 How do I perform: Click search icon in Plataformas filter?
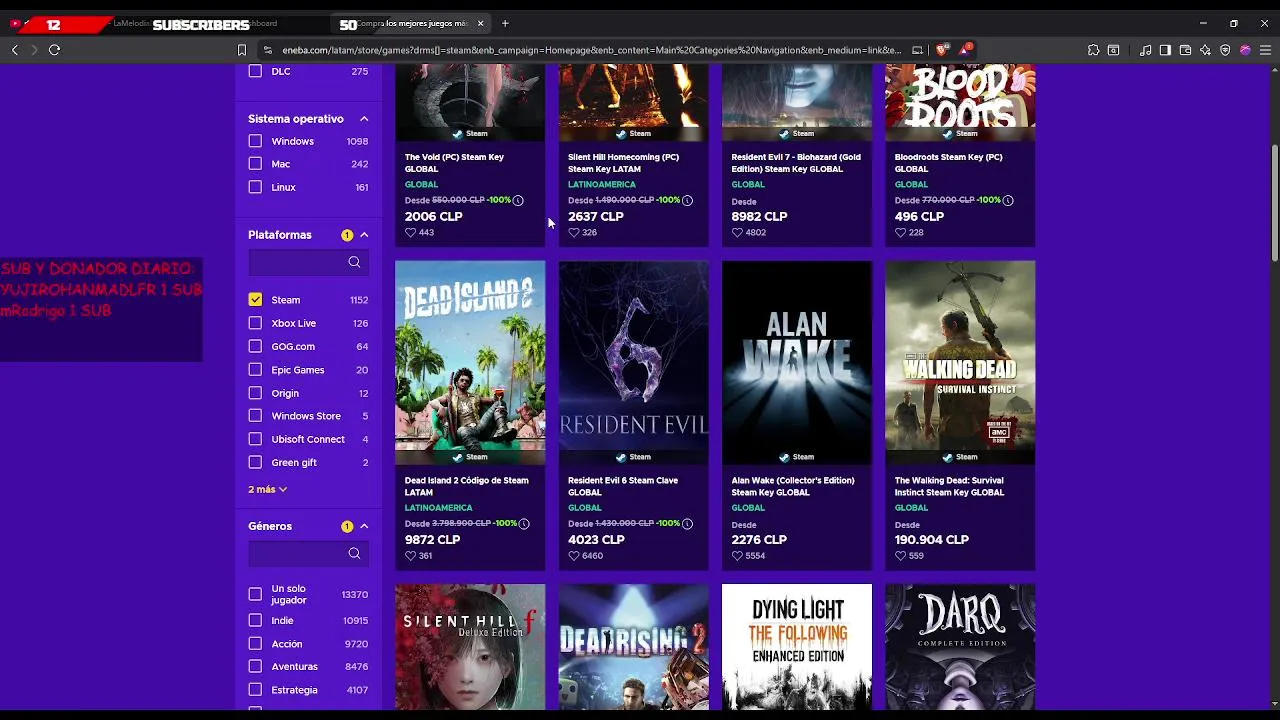pos(354,262)
